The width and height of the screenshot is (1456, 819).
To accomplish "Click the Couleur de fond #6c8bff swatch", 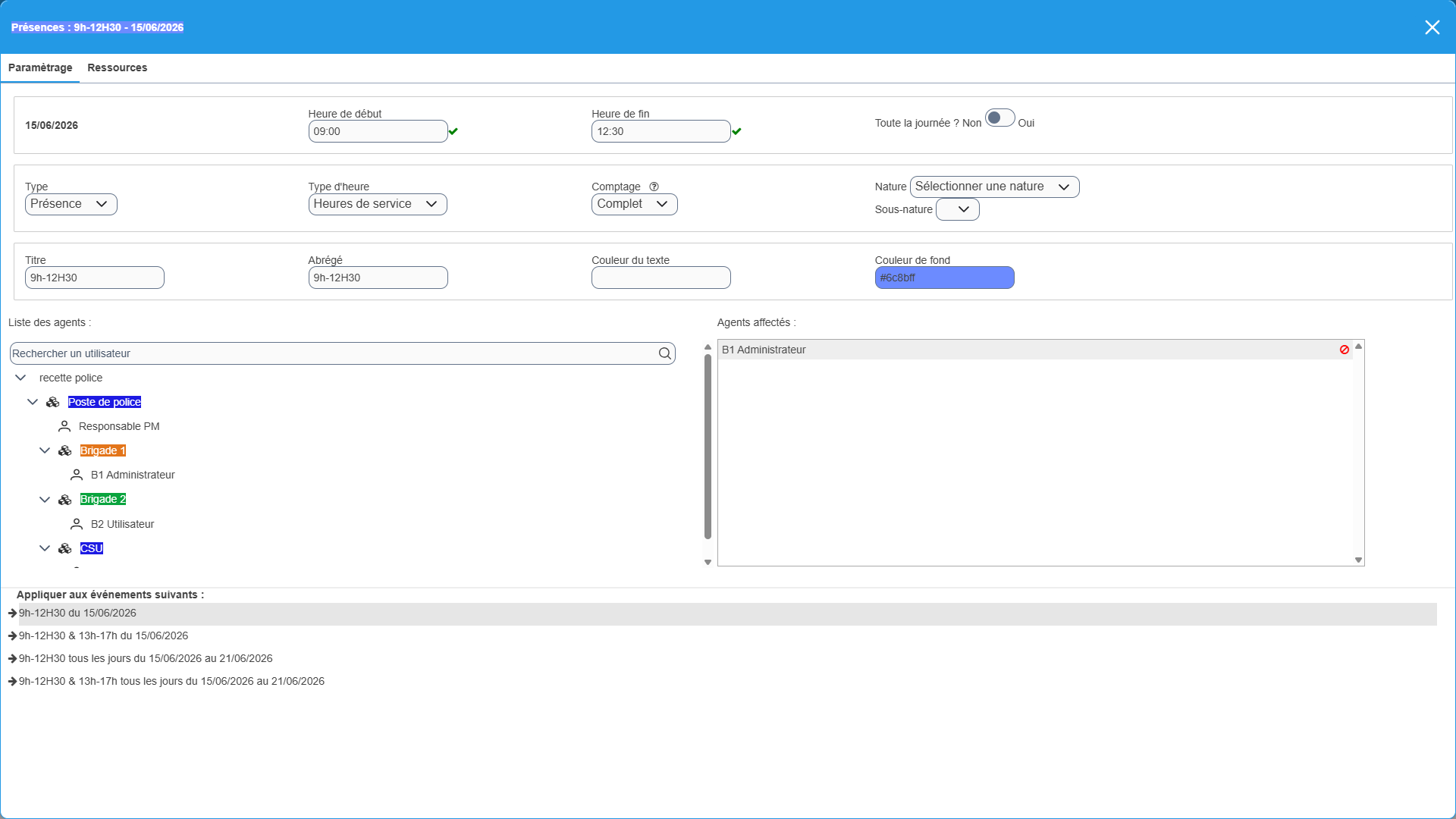I will point(945,278).
